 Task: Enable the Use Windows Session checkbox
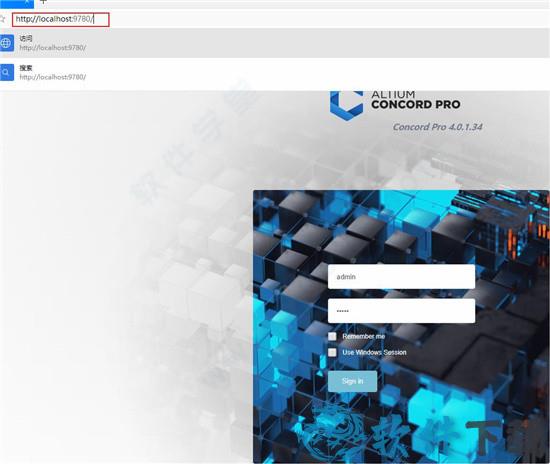pos(332,352)
